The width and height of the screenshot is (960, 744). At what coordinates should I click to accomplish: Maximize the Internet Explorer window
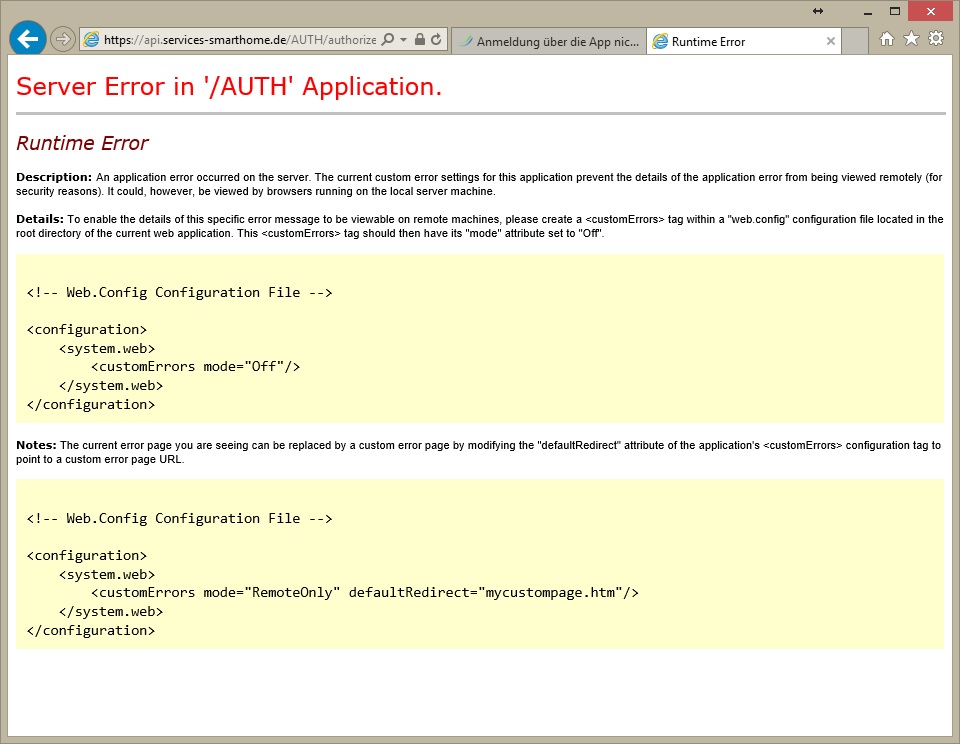pyautogui.click(x=895, y=12)
